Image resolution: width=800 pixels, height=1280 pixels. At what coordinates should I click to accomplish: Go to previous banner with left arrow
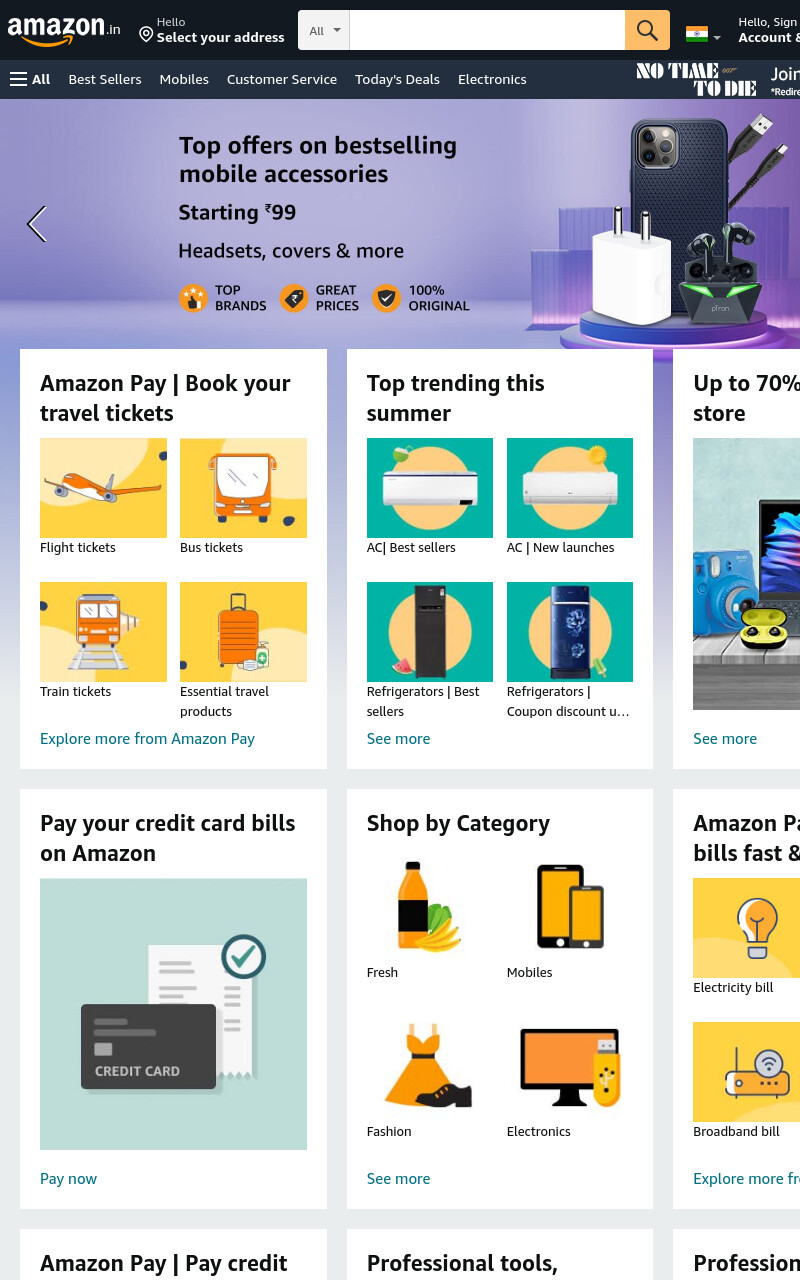click(x=37, y=224)
